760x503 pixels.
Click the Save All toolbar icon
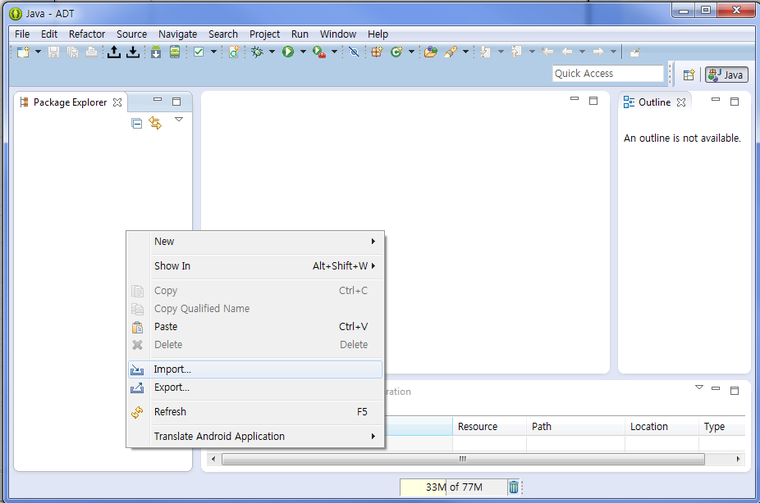tap(72, 52)
